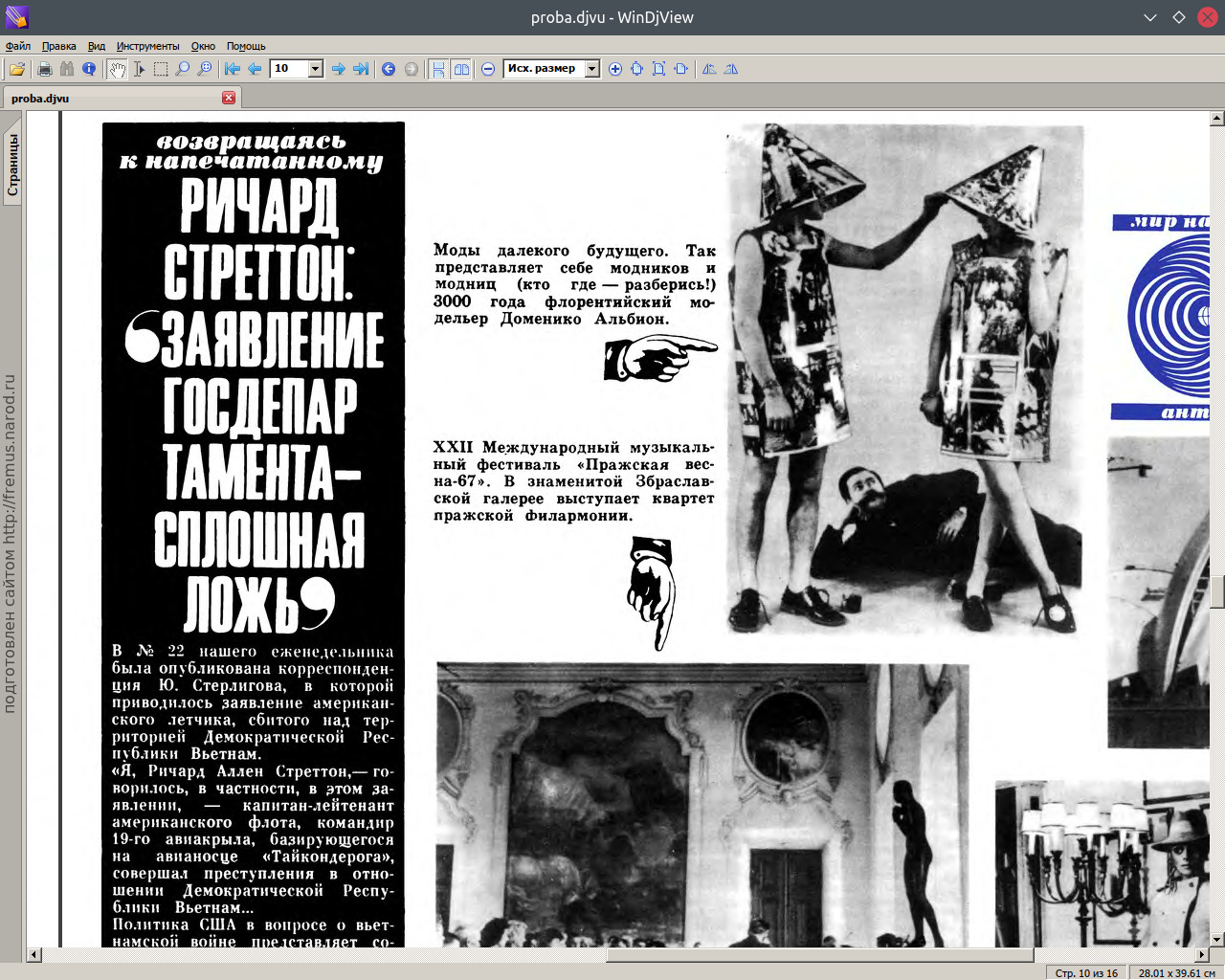
Task: Go to the first page
Action: coord(233,69)
